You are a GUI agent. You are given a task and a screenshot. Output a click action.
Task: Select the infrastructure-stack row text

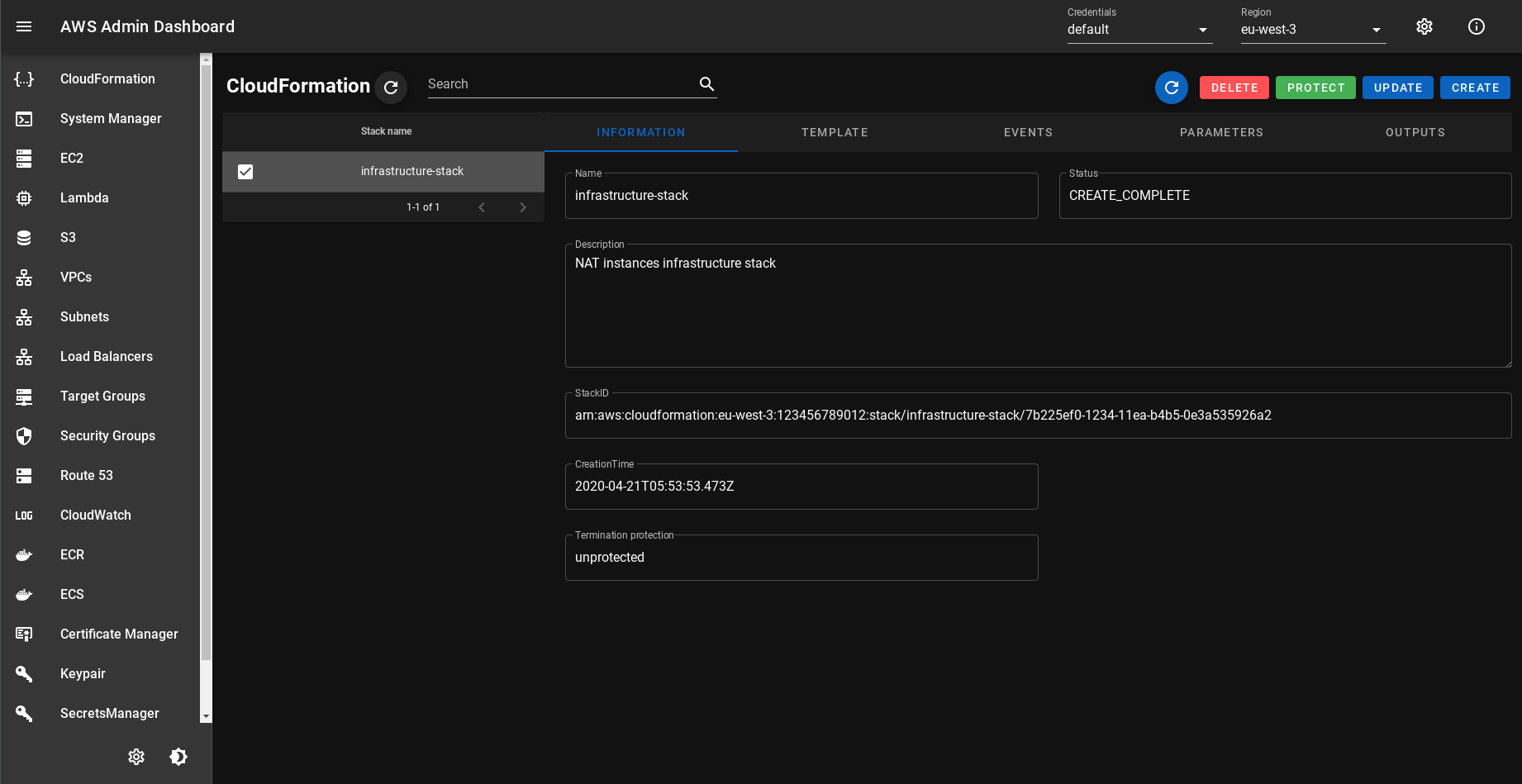point(412,171)
